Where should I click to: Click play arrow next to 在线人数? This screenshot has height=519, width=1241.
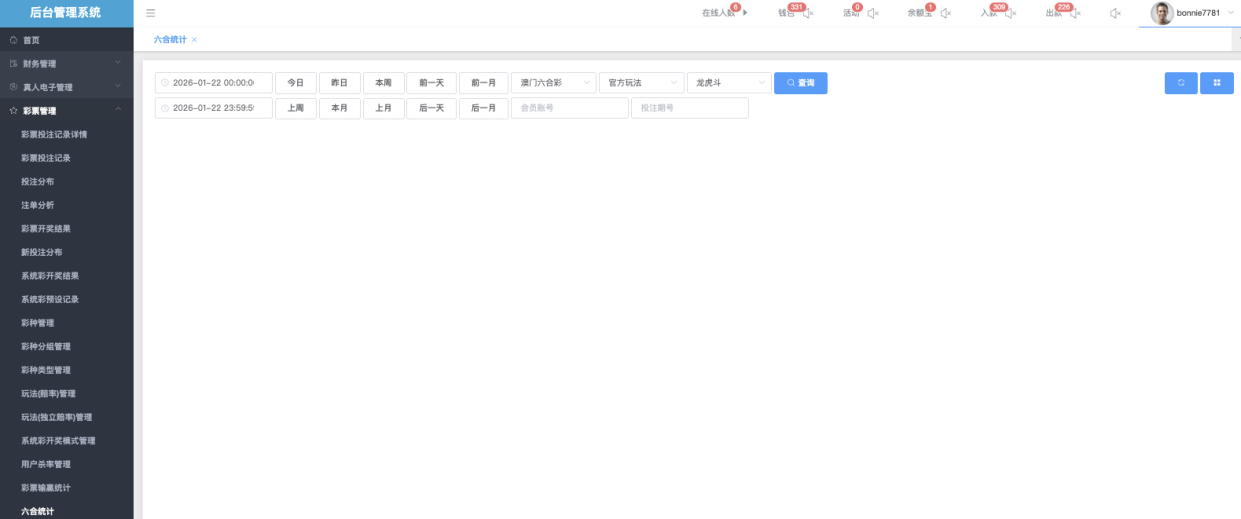click(x=745, y=13)
